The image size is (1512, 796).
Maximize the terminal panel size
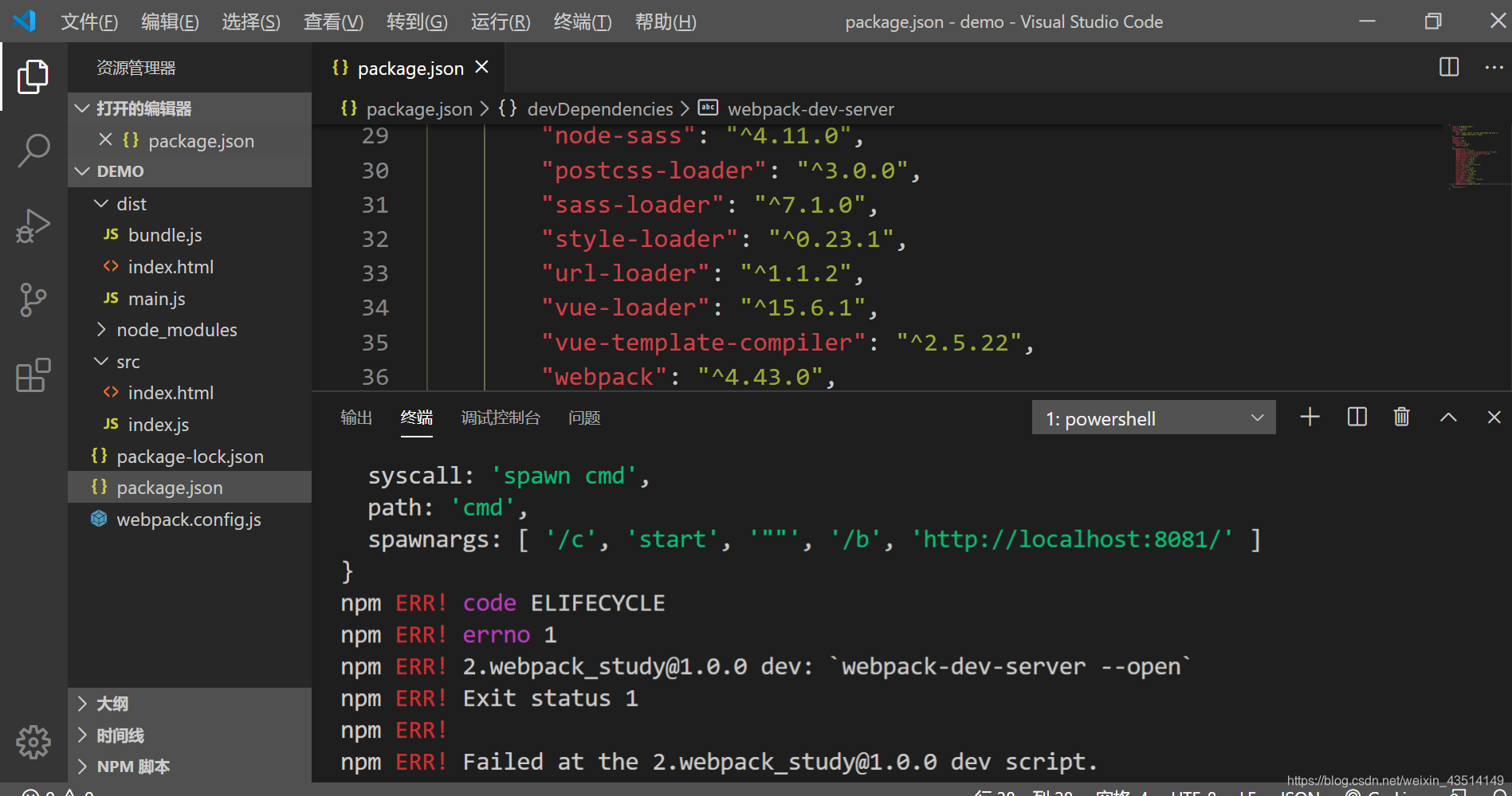click(x=1448, y=417)
